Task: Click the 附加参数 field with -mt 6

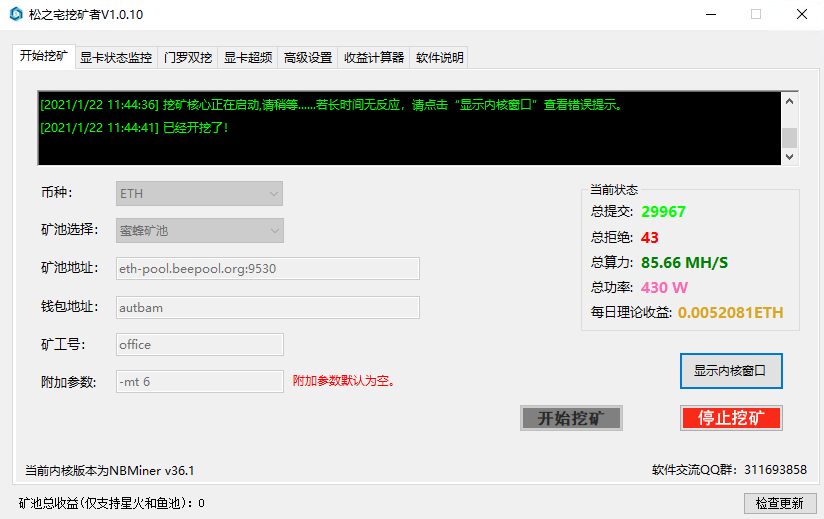Action: 200,381
